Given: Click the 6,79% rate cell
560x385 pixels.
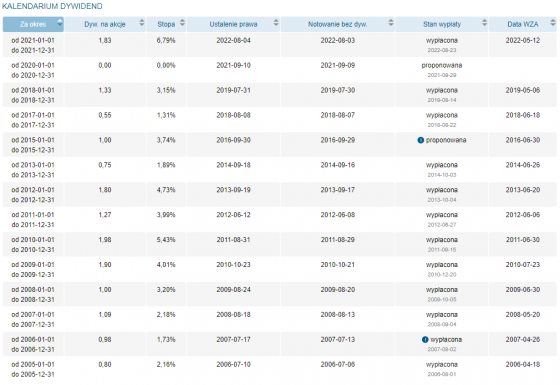Looking at the screenshot, I should (x=166, y=41).
